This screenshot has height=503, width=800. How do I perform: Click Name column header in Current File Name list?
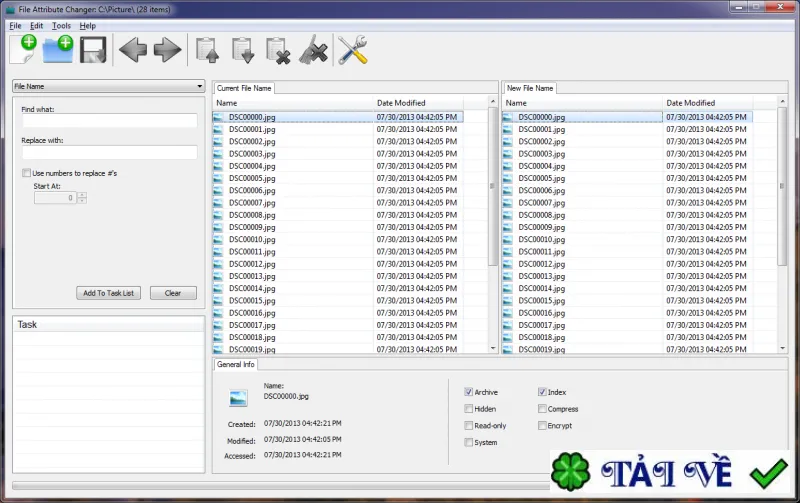[293, 103]
